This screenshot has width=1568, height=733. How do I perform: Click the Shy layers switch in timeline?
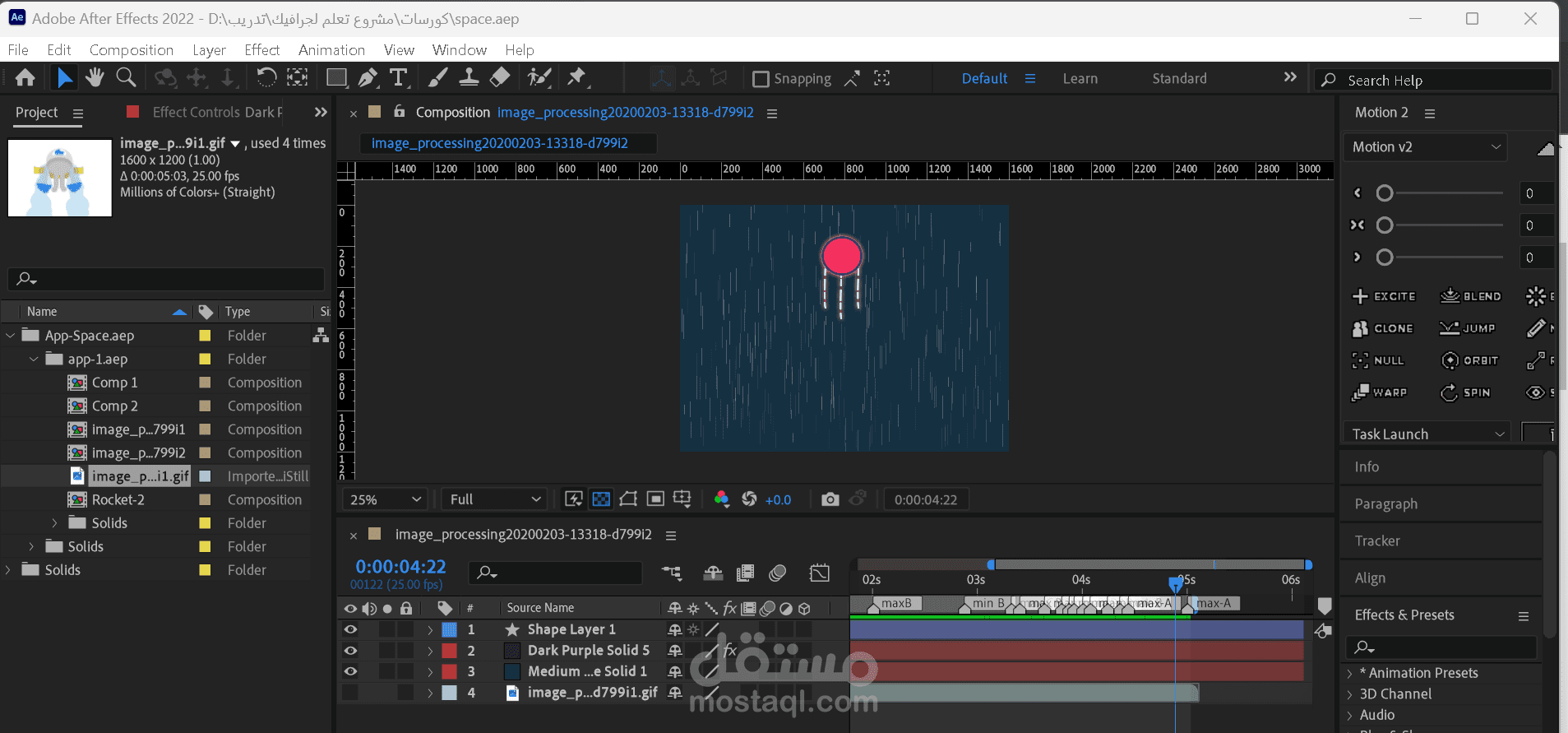pyautogui.click(x=713, y=573)
